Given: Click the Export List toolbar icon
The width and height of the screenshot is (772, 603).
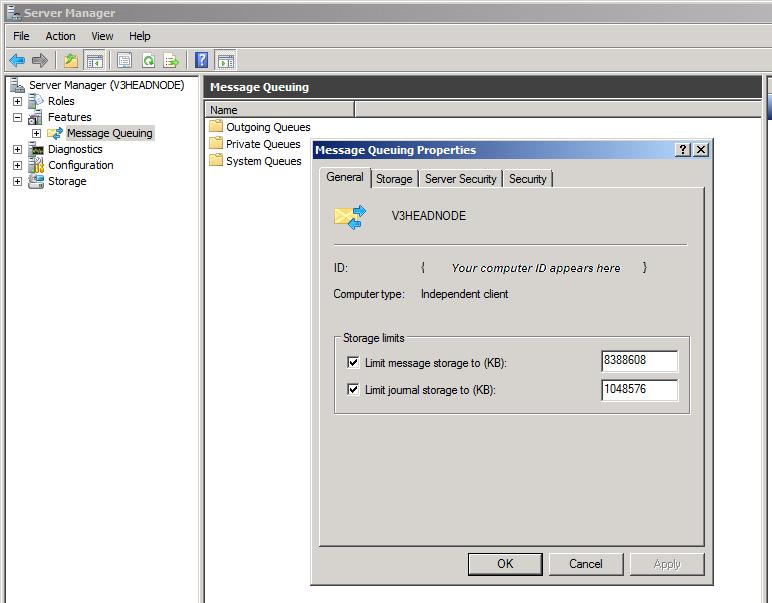Looking at the screenshot, I should click(171, 61).
